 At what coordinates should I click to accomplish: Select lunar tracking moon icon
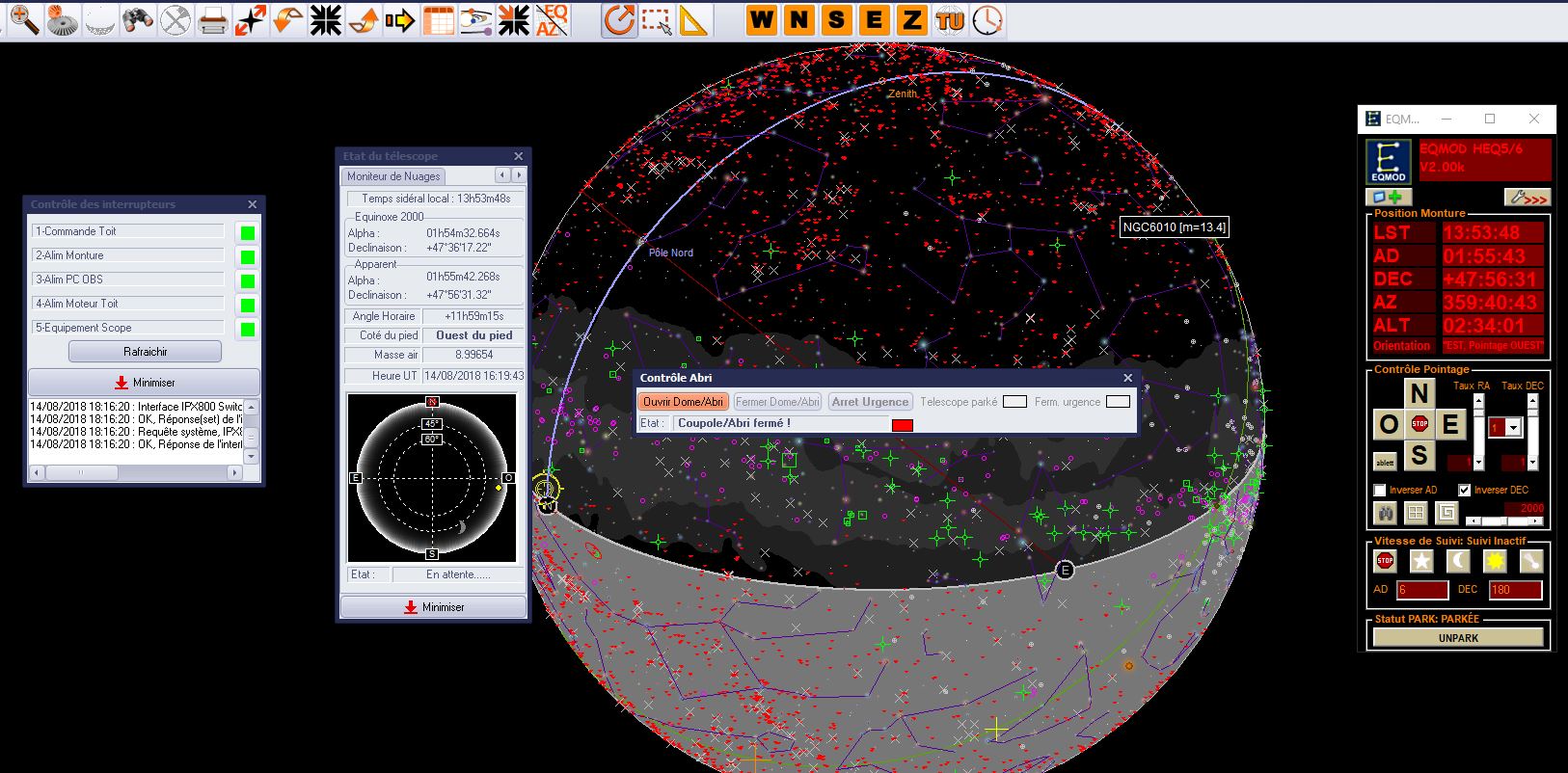coord(1458,561)
